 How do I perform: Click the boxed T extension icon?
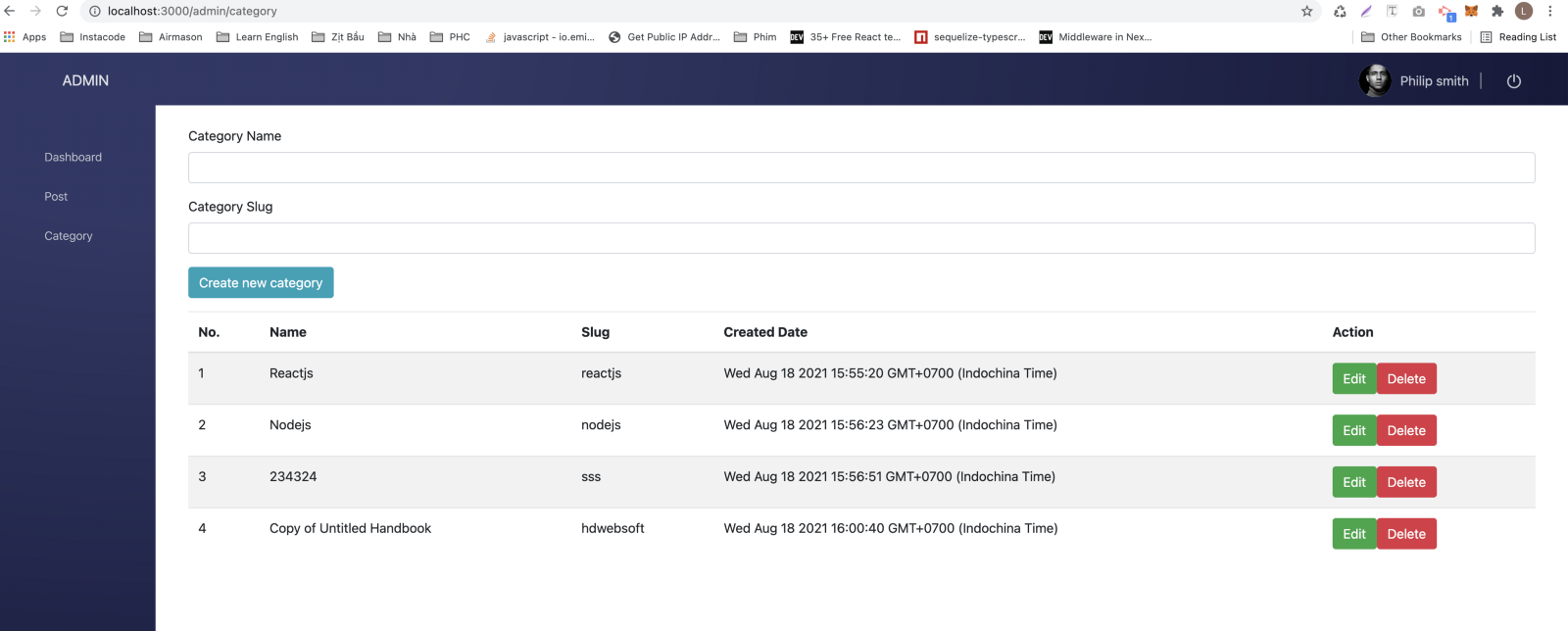click(x=1392, y=11)
